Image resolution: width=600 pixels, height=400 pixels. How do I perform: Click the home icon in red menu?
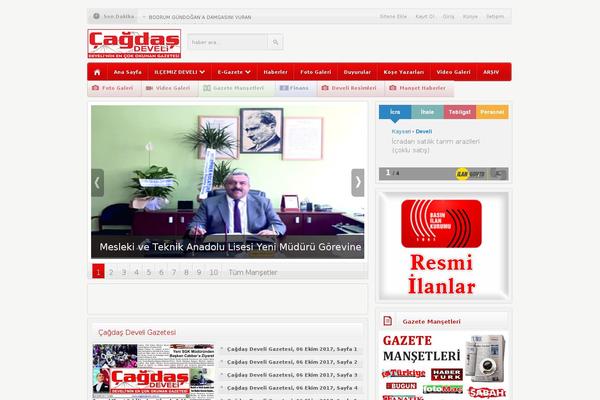pyautogui.click(x=97, y=72)
